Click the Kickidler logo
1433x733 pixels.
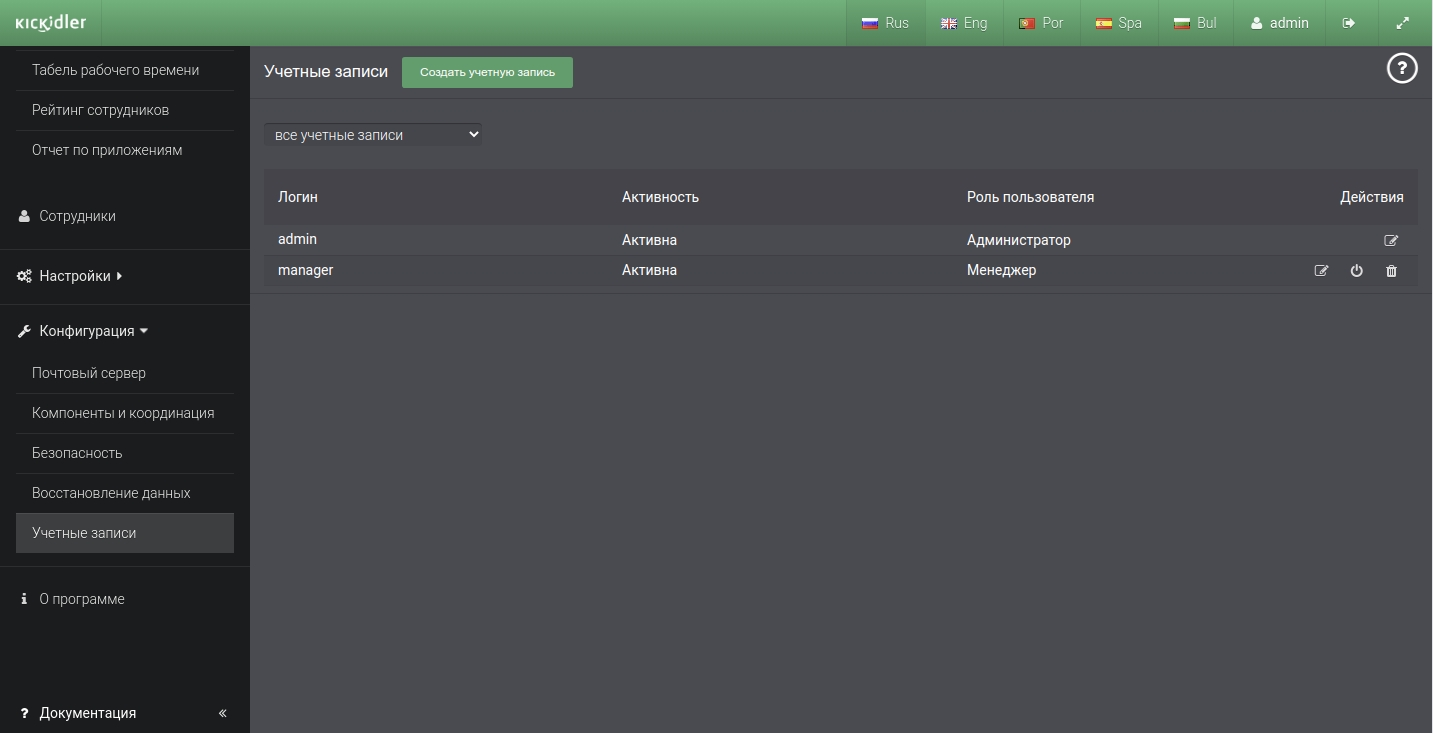[51, 23]
